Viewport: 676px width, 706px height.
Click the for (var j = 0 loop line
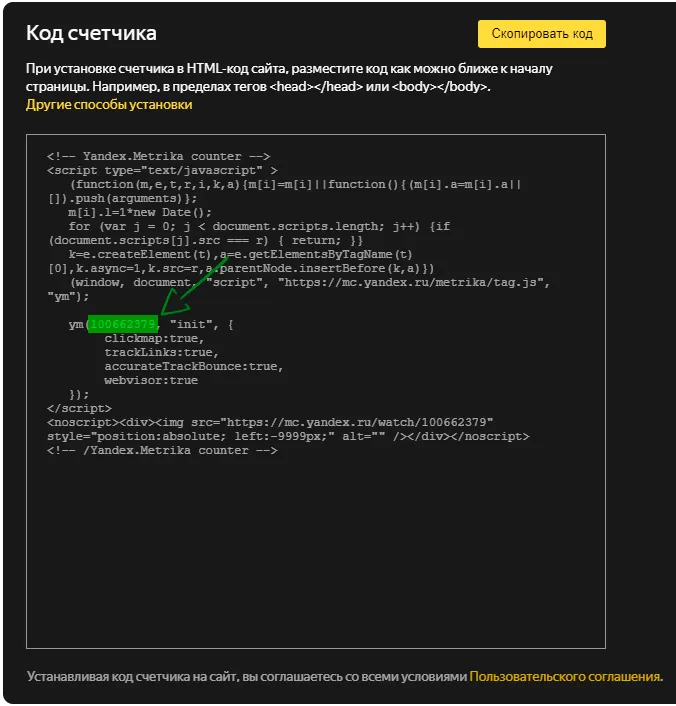click(259, 226)
